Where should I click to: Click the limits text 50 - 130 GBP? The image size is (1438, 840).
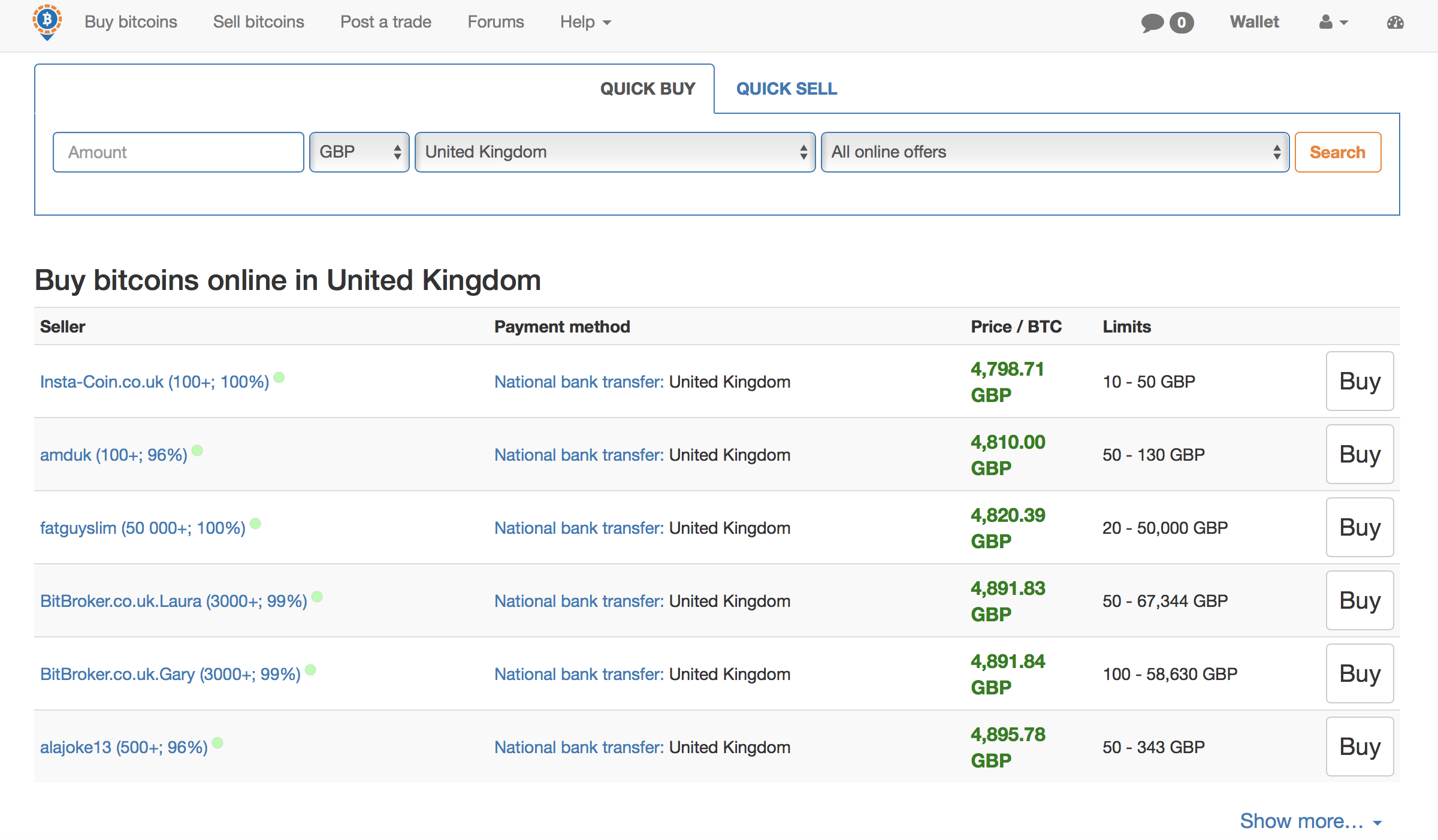pos(1153,455)
